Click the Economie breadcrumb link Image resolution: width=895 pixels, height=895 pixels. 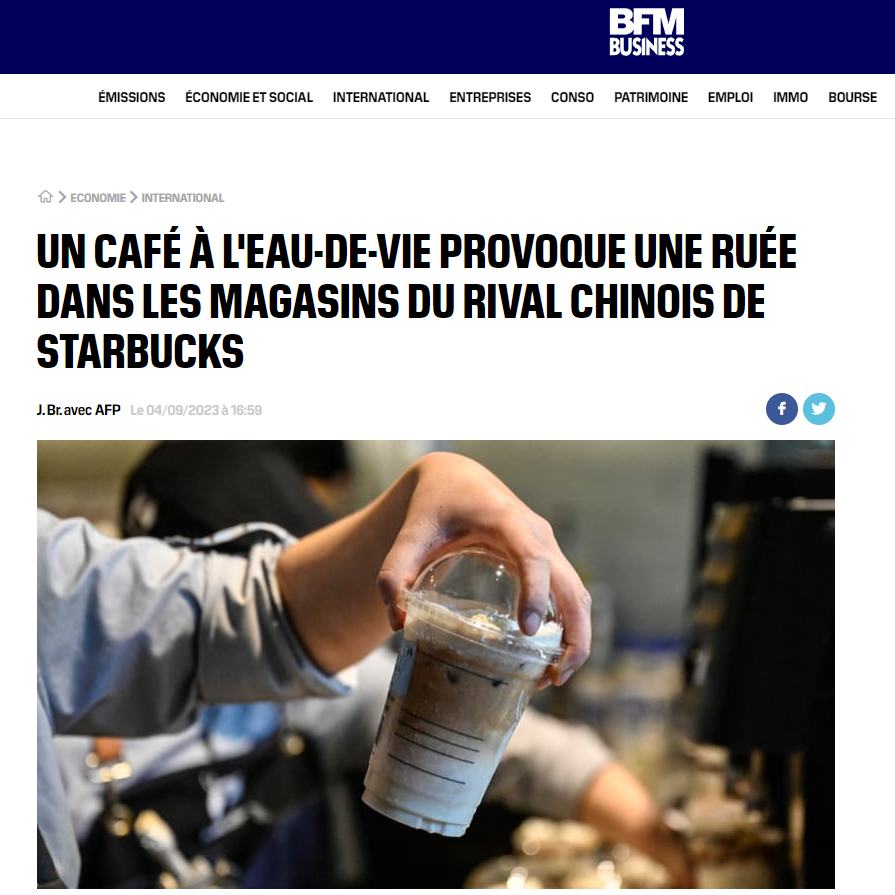tap(98, 198)
